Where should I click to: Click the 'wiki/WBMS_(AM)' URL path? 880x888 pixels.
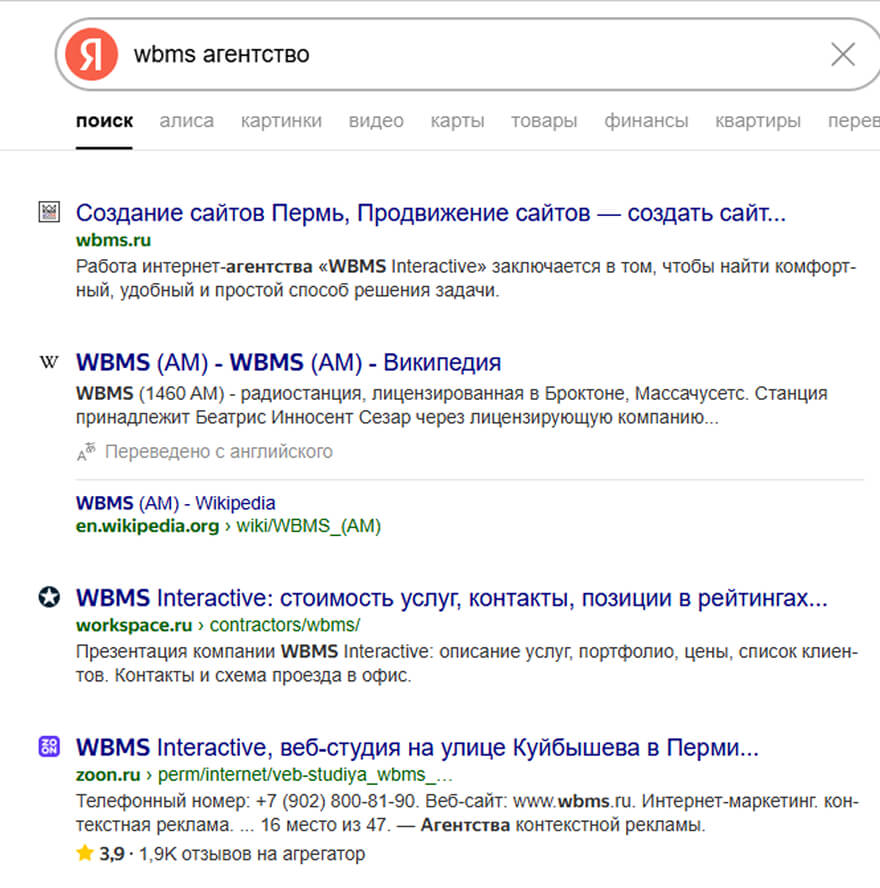(x=309, y=526)
